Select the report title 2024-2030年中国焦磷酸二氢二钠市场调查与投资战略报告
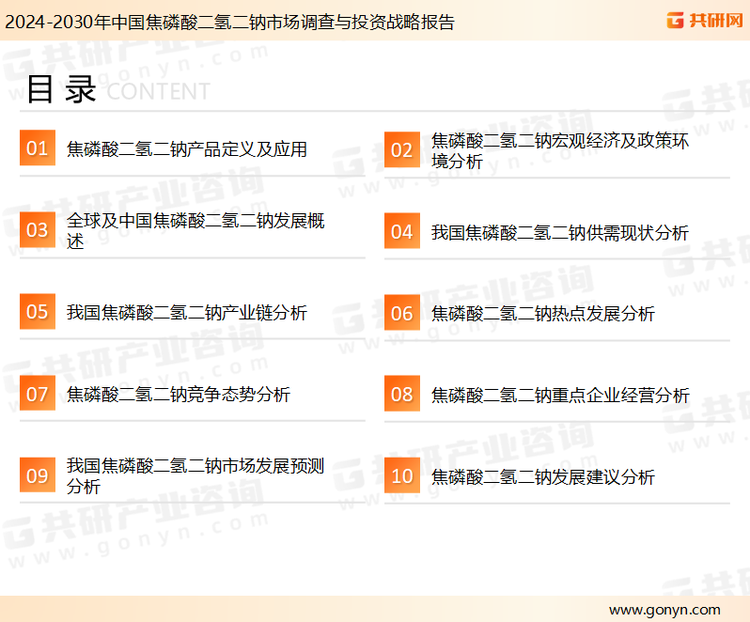This screenshot has width=750, height=622. pyautogui.click(x=229, y=22)
